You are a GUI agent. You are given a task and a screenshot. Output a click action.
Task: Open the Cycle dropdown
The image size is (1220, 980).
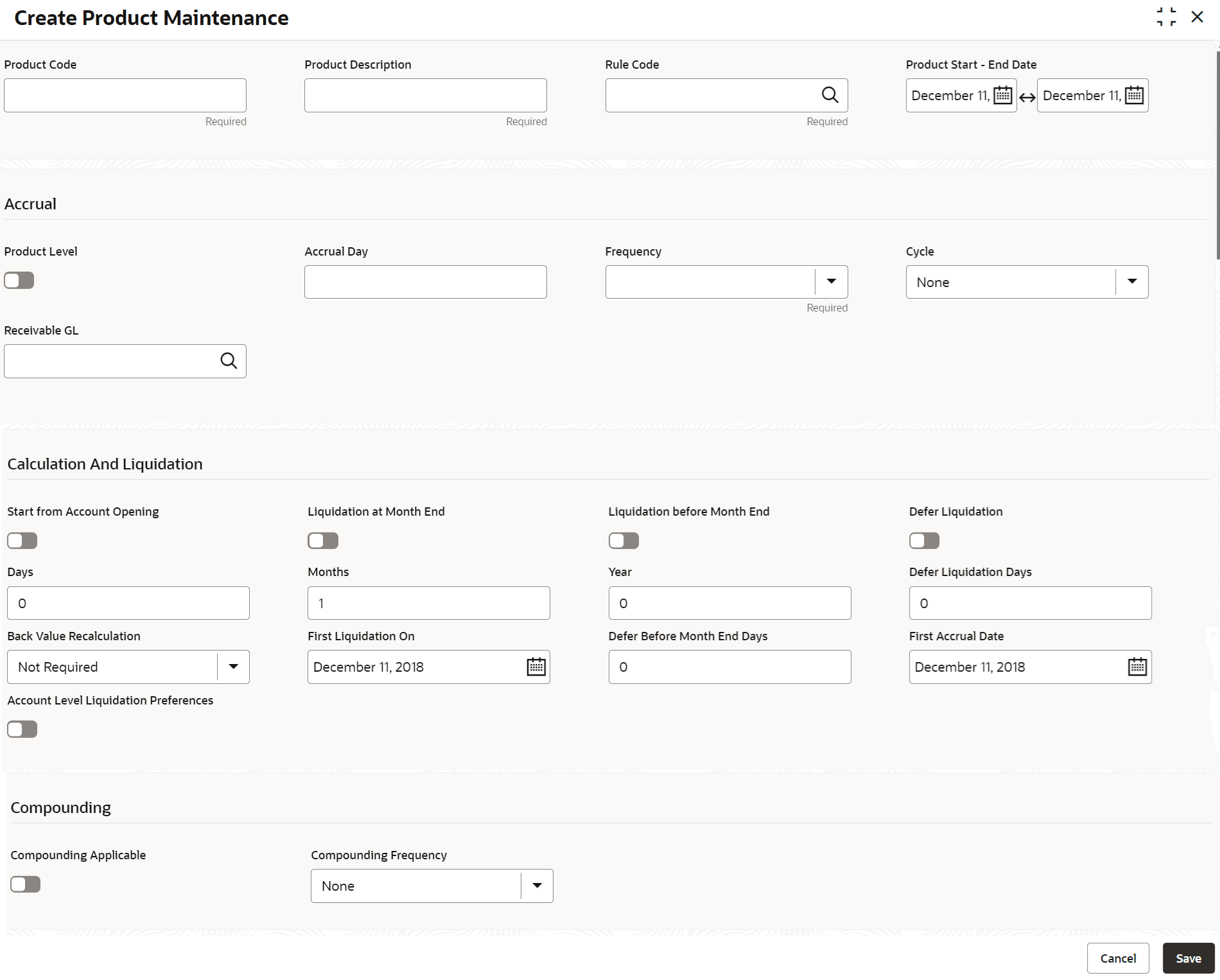tap(1131, 282)
